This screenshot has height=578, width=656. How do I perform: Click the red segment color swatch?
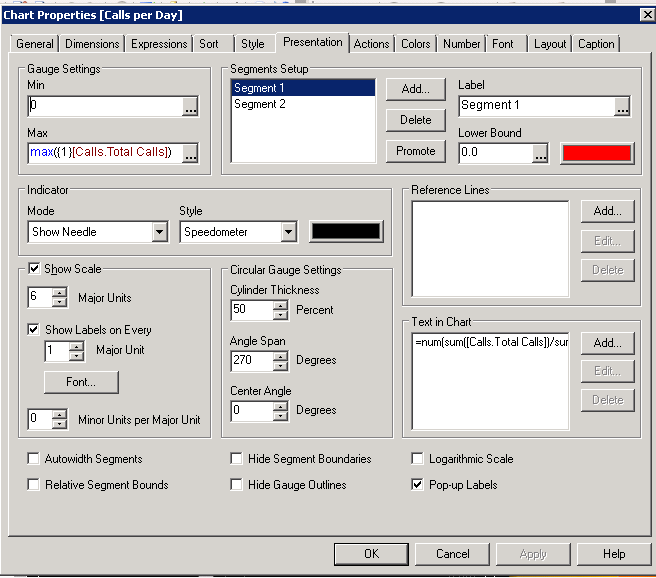(x=596, y=153)
